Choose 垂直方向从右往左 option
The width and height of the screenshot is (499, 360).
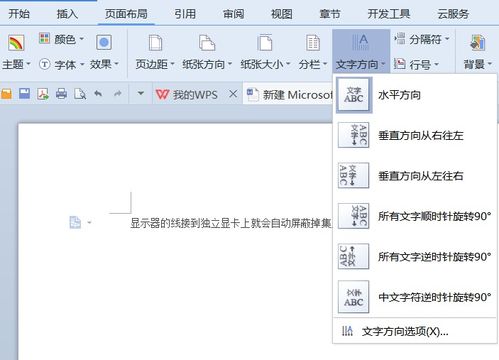click(x=415, y=135)
